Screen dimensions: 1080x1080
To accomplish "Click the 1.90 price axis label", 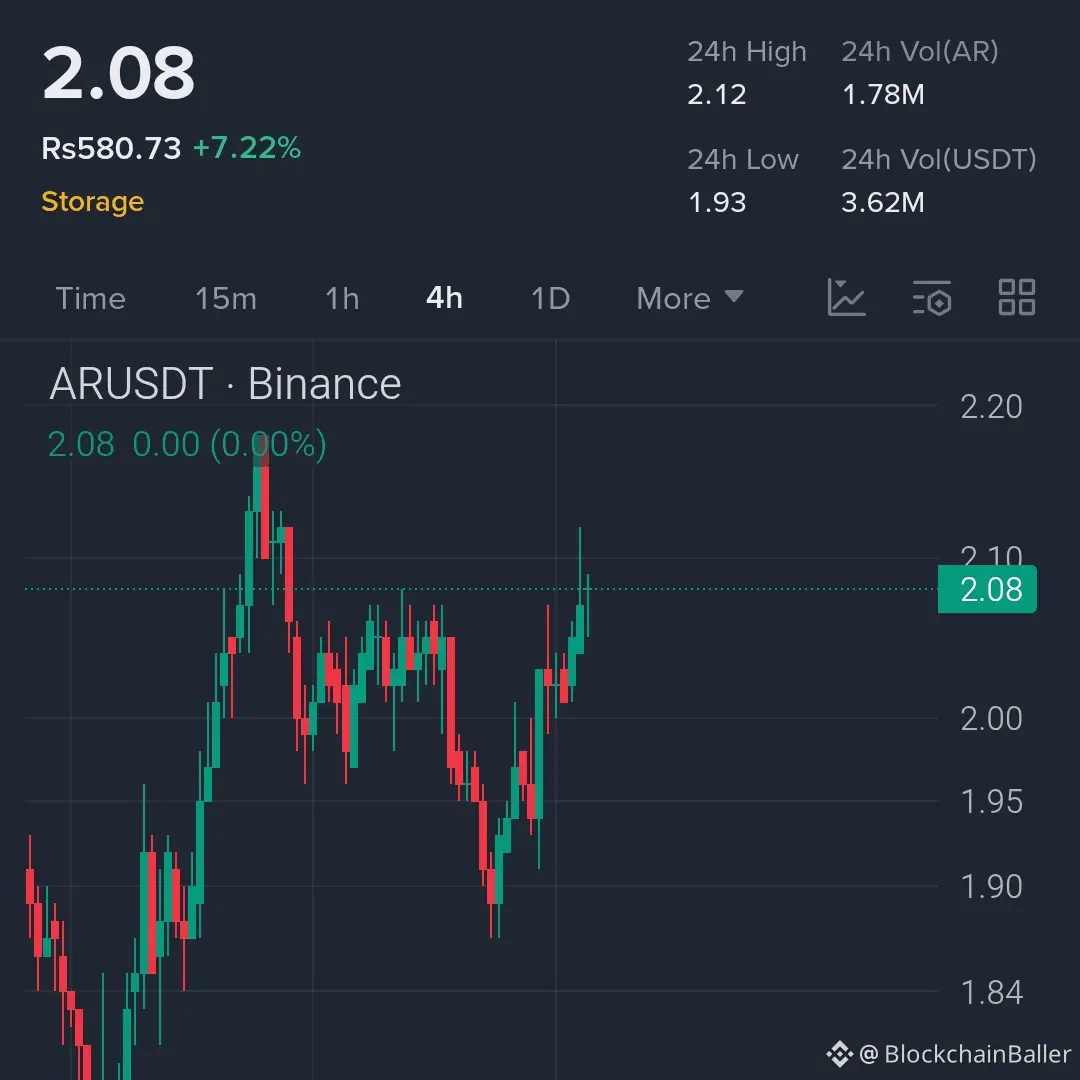I will [x=991, y=886].
